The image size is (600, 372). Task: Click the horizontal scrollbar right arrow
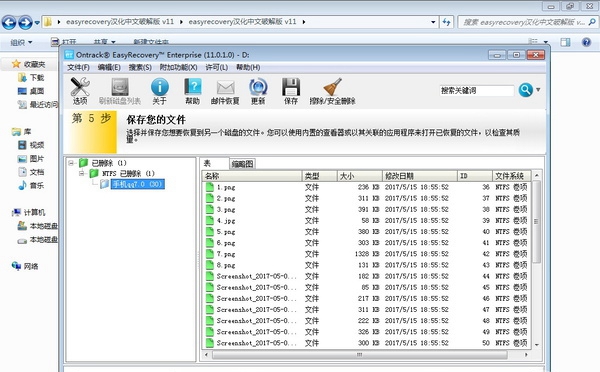pos(527,355)
